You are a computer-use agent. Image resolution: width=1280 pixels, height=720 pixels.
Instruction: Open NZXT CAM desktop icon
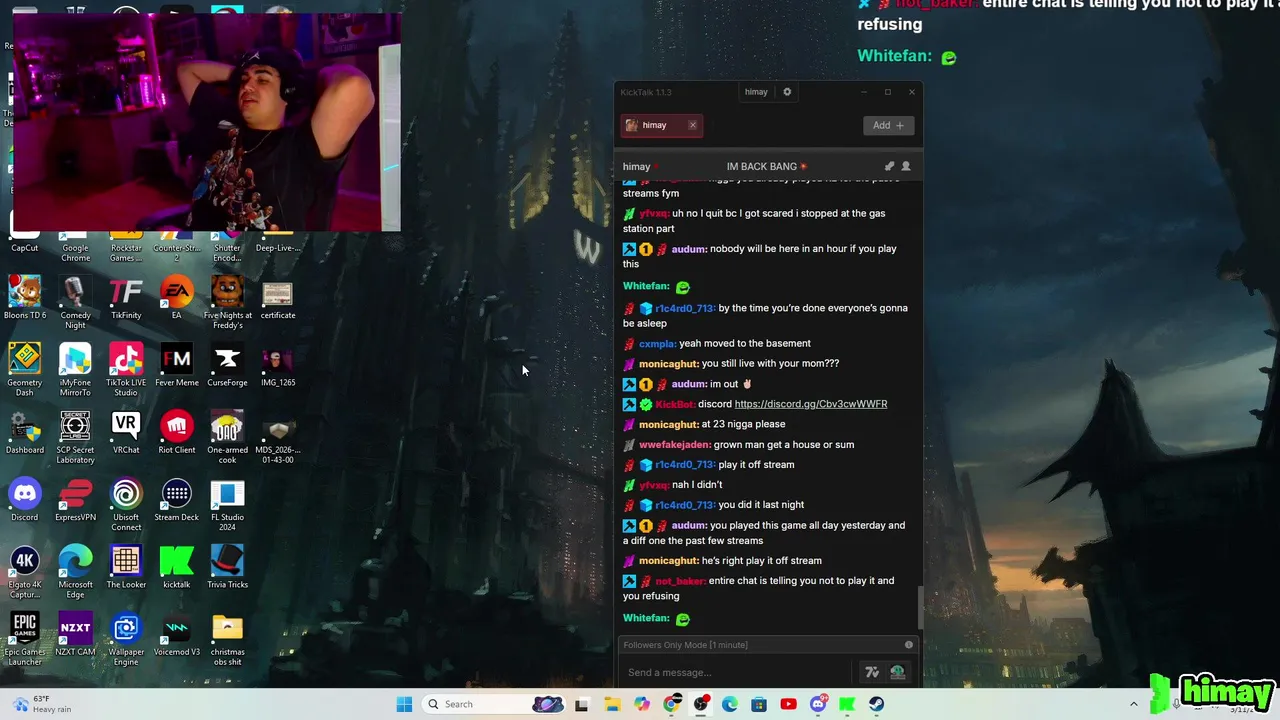tap(75, 634)
